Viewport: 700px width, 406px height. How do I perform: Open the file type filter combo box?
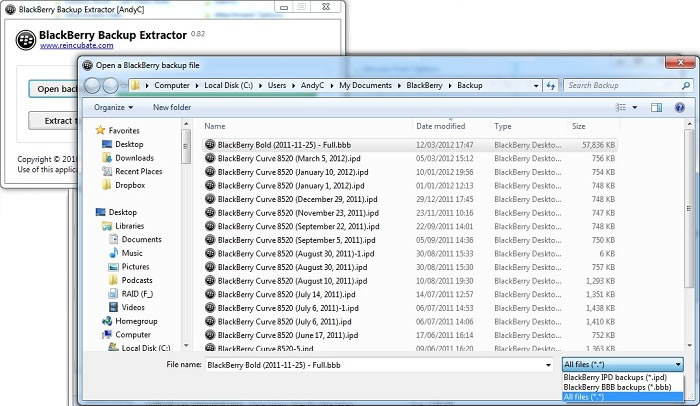point(623,364)
